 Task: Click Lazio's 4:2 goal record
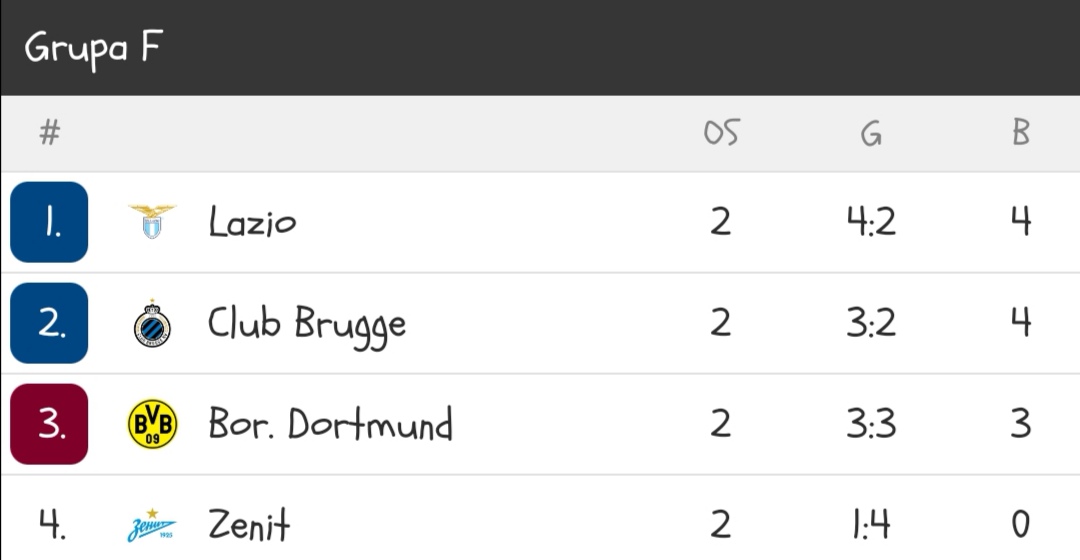(x=870, y=222)
